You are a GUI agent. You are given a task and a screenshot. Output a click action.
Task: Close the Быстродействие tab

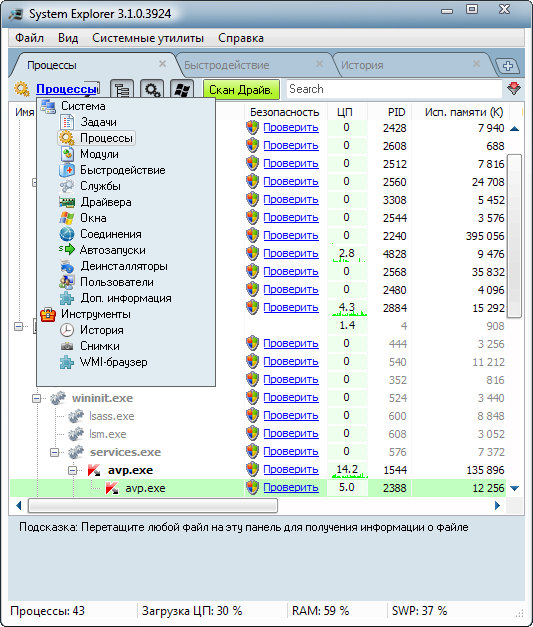click(x=319, y=64)
